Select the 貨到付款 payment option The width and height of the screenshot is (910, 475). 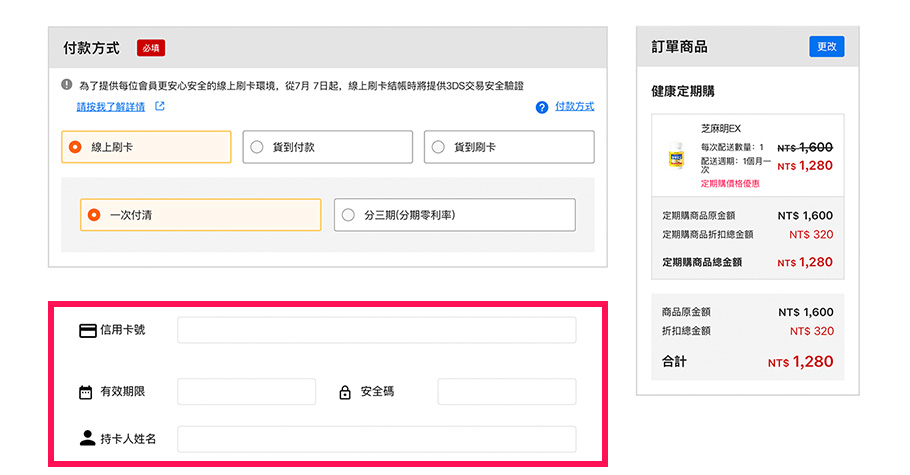(x=327, y=147)
